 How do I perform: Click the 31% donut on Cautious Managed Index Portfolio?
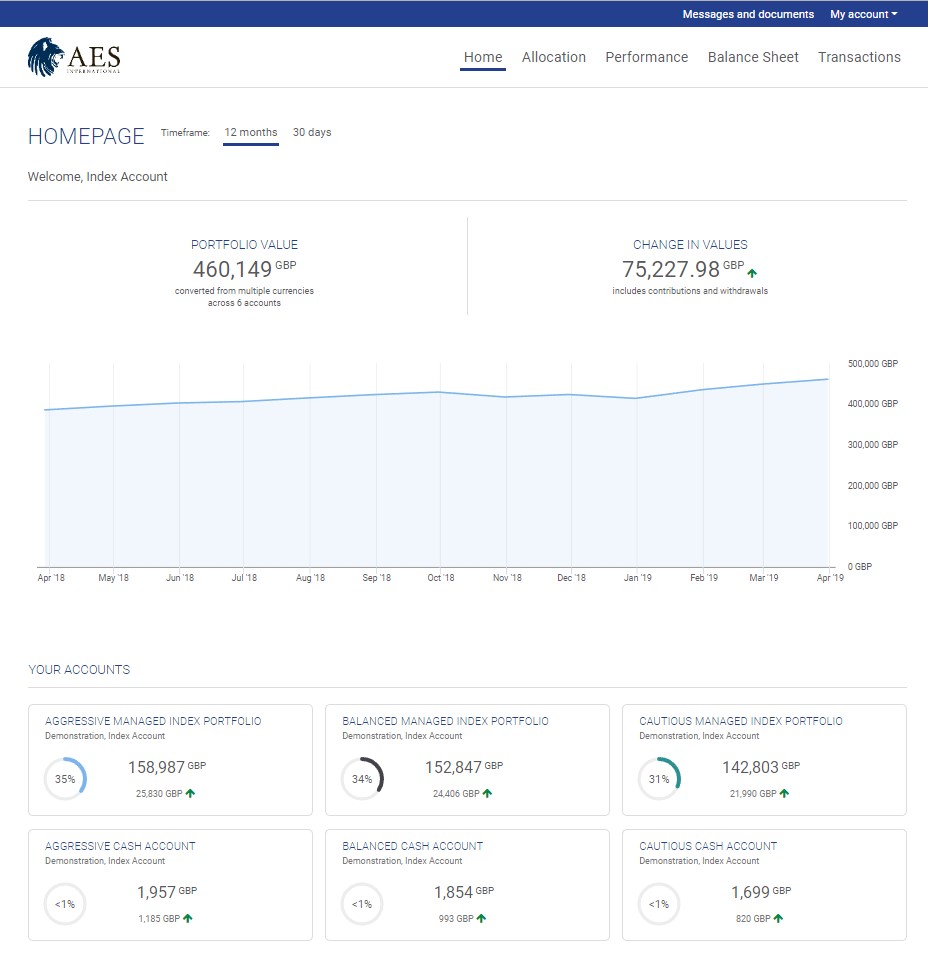[x=659, y=778]
